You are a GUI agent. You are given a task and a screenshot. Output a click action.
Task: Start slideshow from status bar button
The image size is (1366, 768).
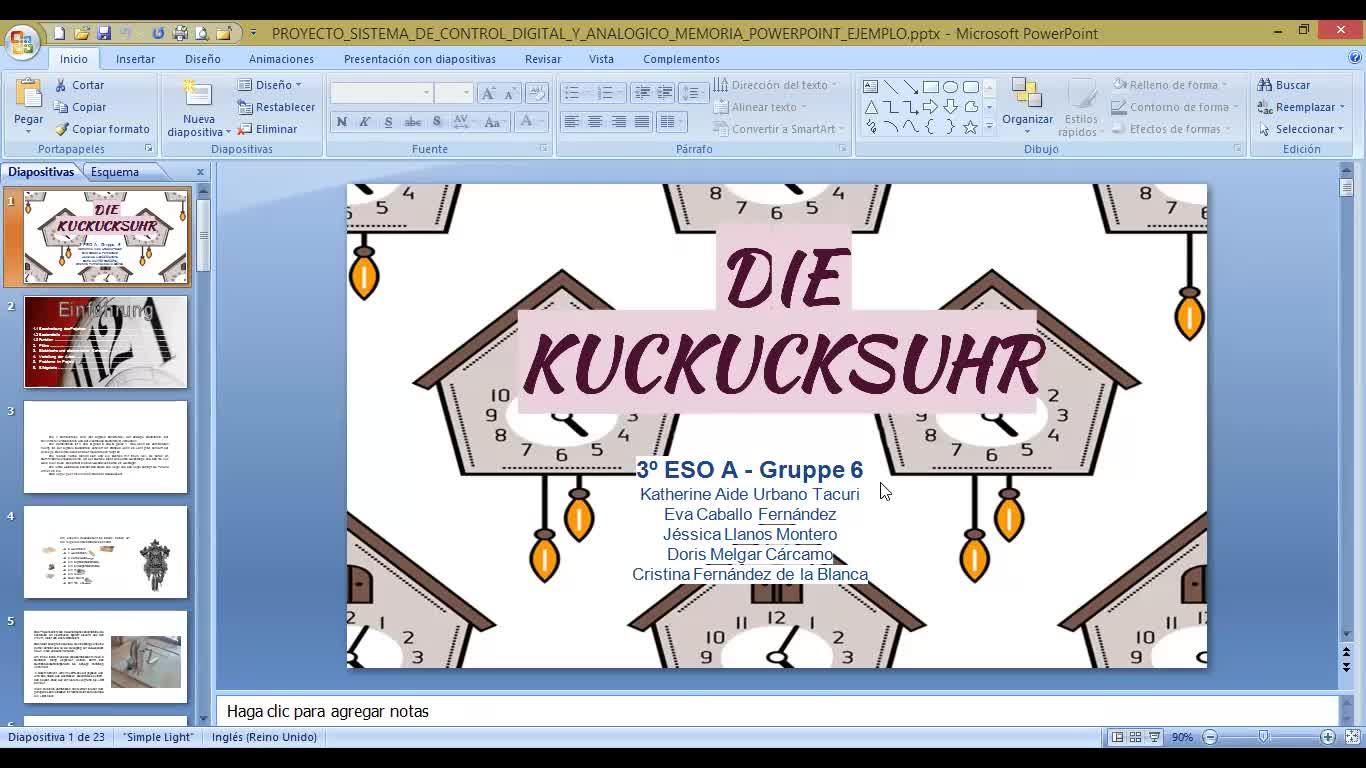pyautogui.click(x=1154, y=737)
